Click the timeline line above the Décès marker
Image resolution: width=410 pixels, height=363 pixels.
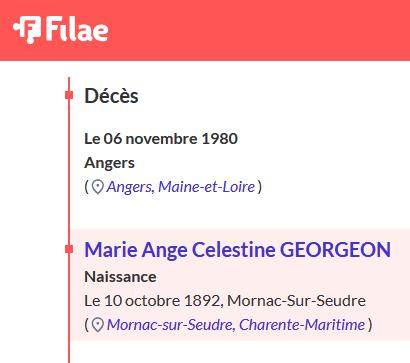coord(69,84)
